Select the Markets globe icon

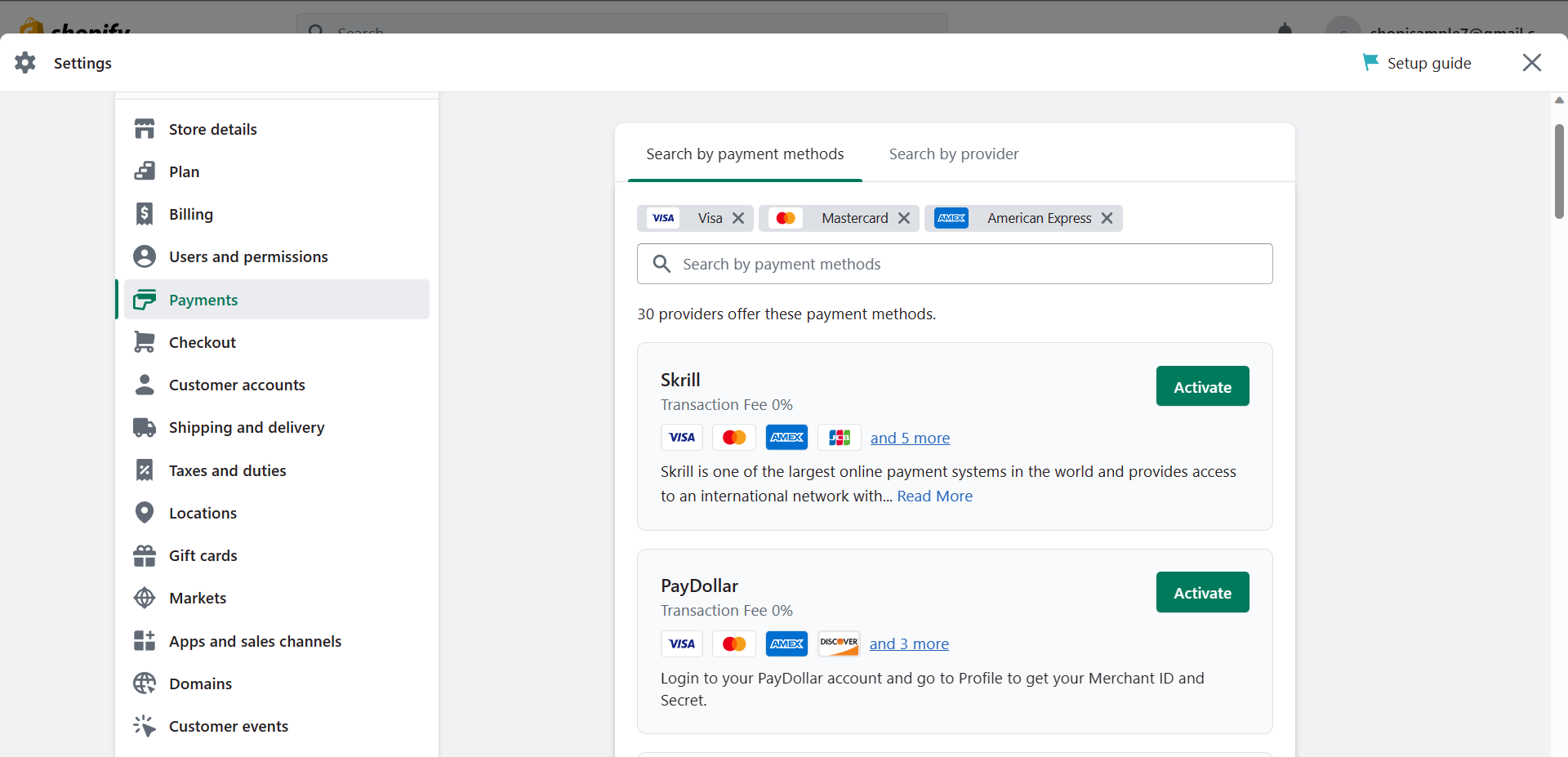145,598
